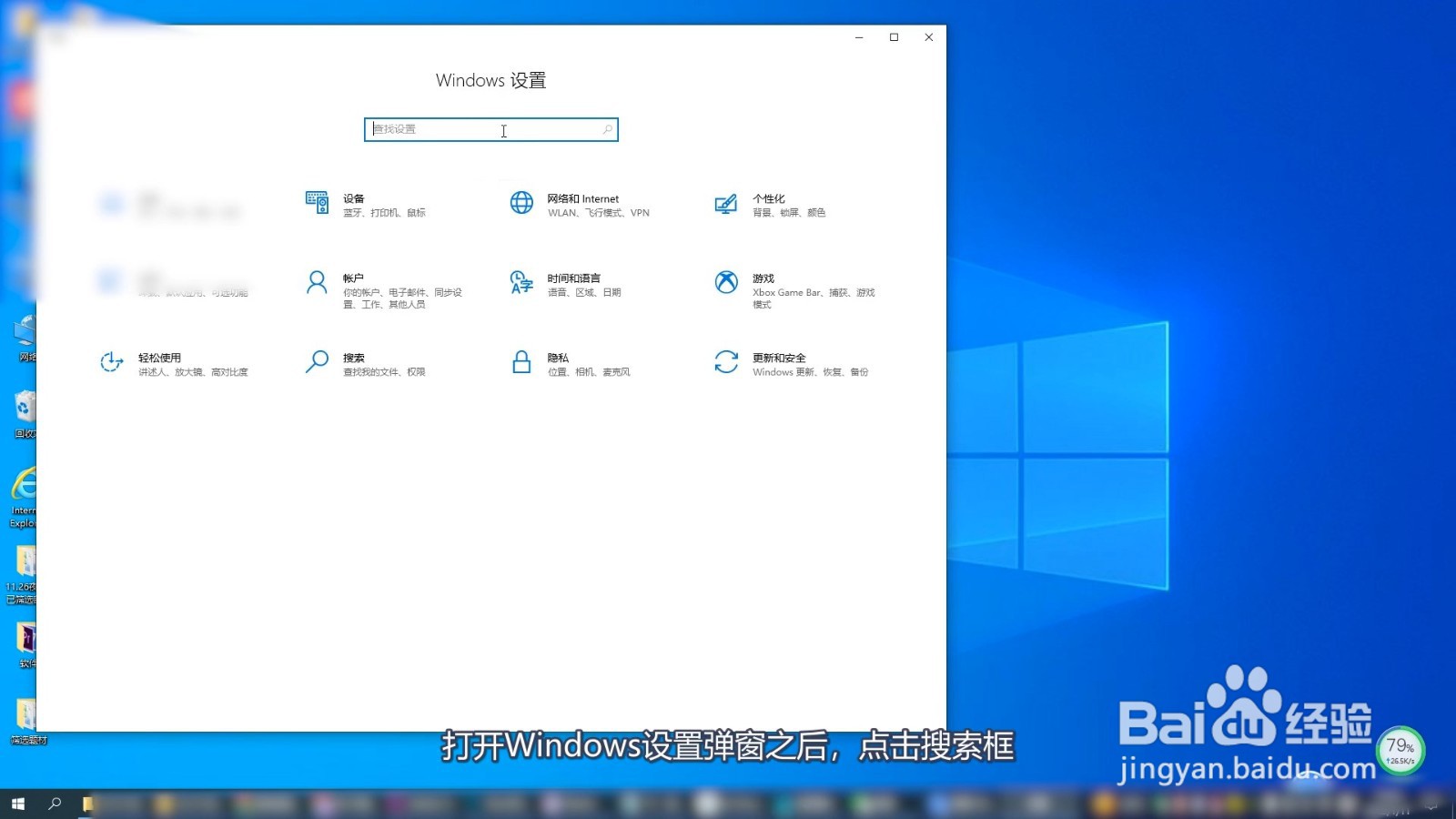Open the 更新和安全 refresh arrows icon

pyautogui.click(x=726, y=362)
